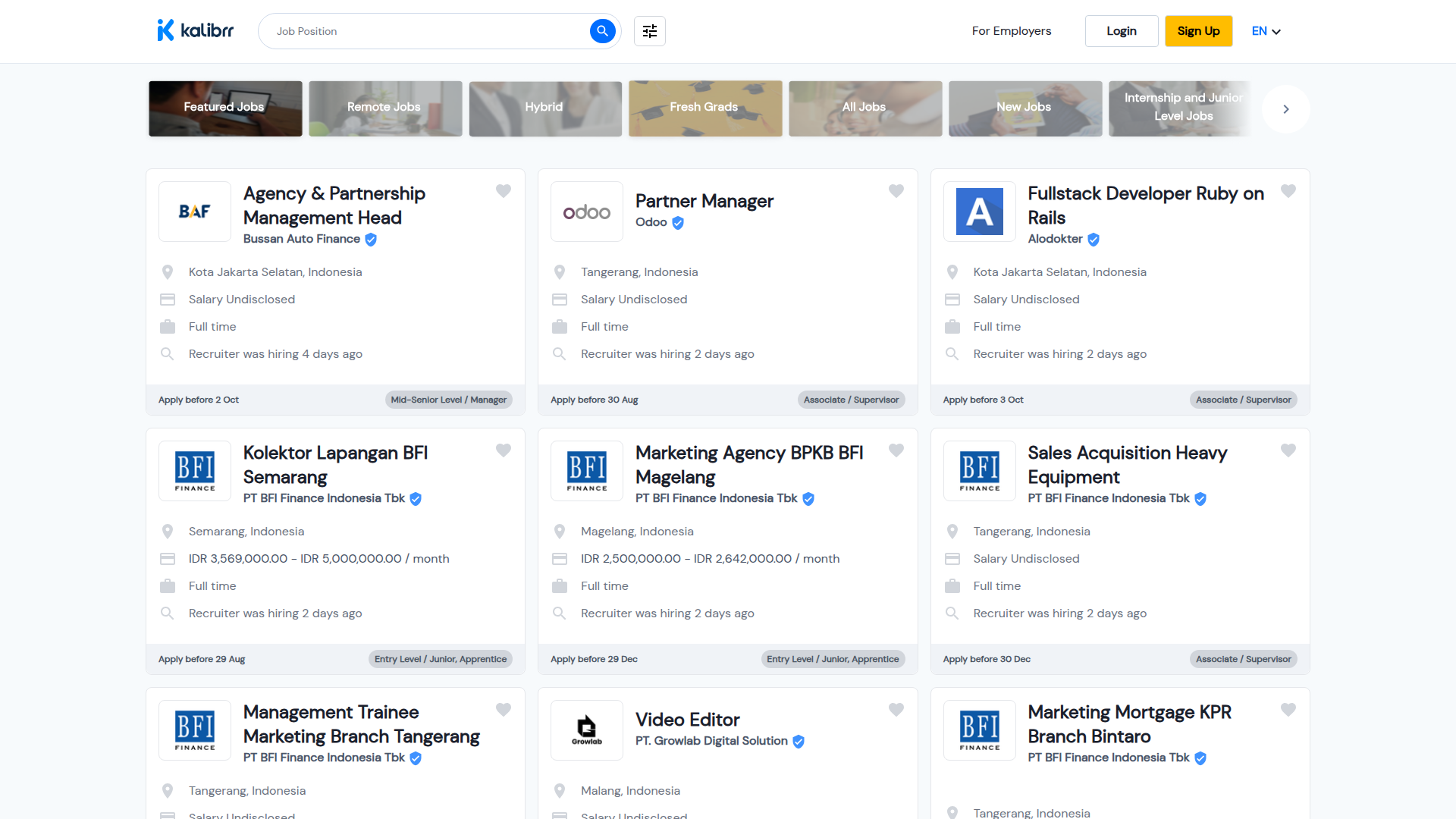Viewport: 1456px width, 819px height.
Task: Favorite the Kolektor Lapangan BFI Semarang job
Action: click(504, 450)
